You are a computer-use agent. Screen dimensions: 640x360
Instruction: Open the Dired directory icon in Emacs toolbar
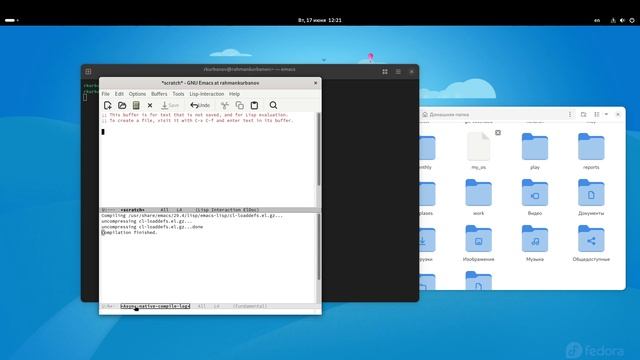pos(136,105)
